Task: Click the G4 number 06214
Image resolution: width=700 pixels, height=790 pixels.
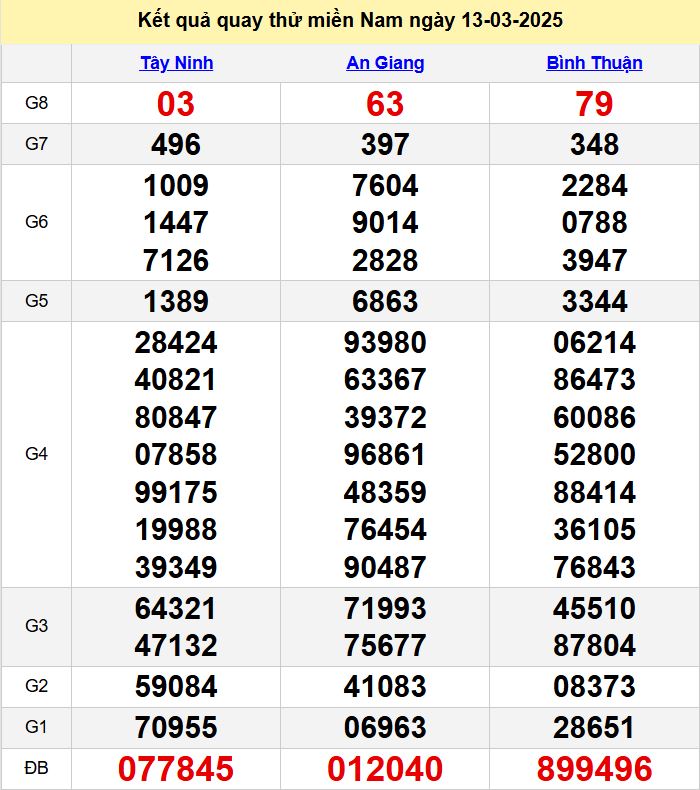Action: [x=594, y=343]
